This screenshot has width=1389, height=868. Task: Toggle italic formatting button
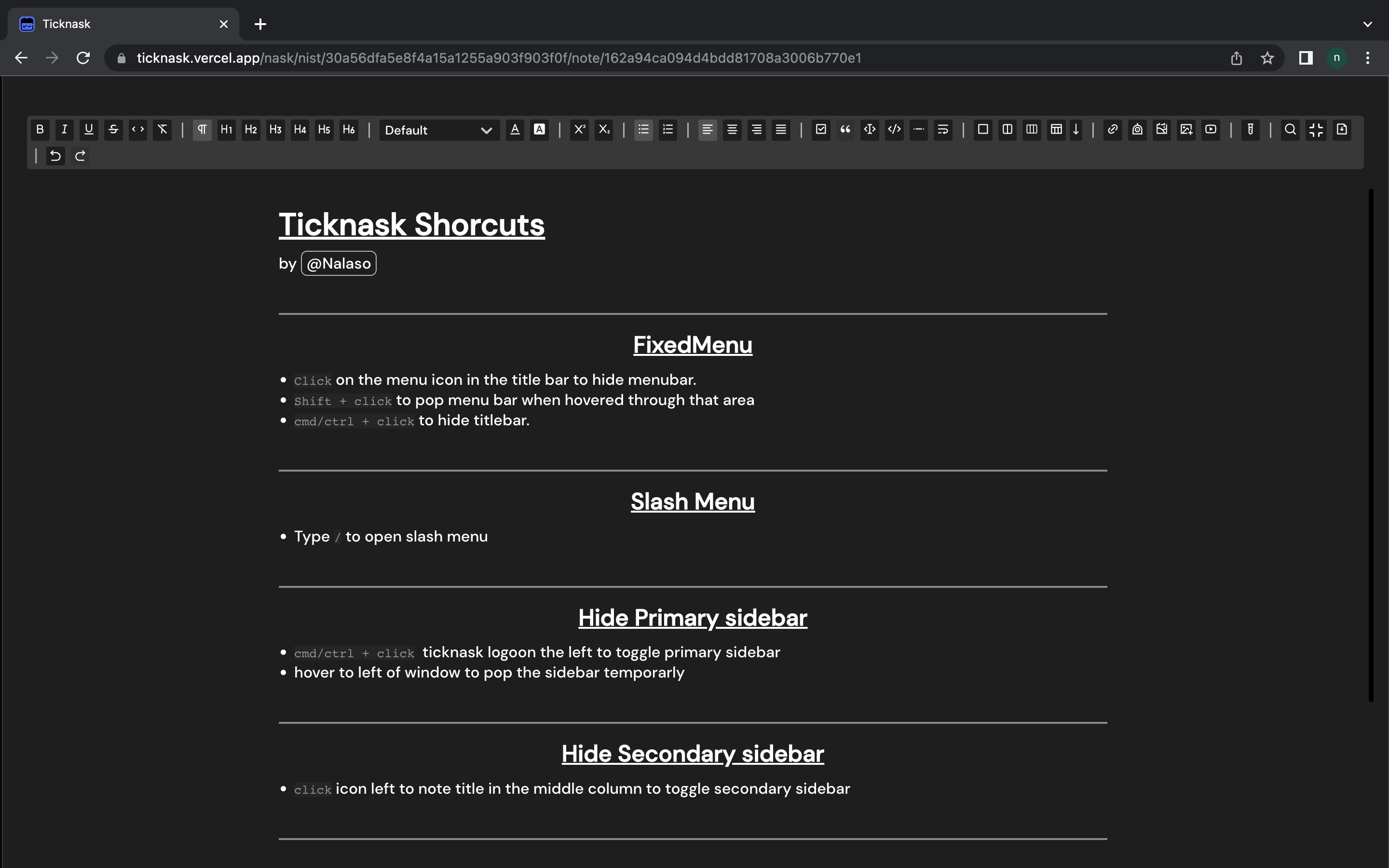(x=64, y=129)
